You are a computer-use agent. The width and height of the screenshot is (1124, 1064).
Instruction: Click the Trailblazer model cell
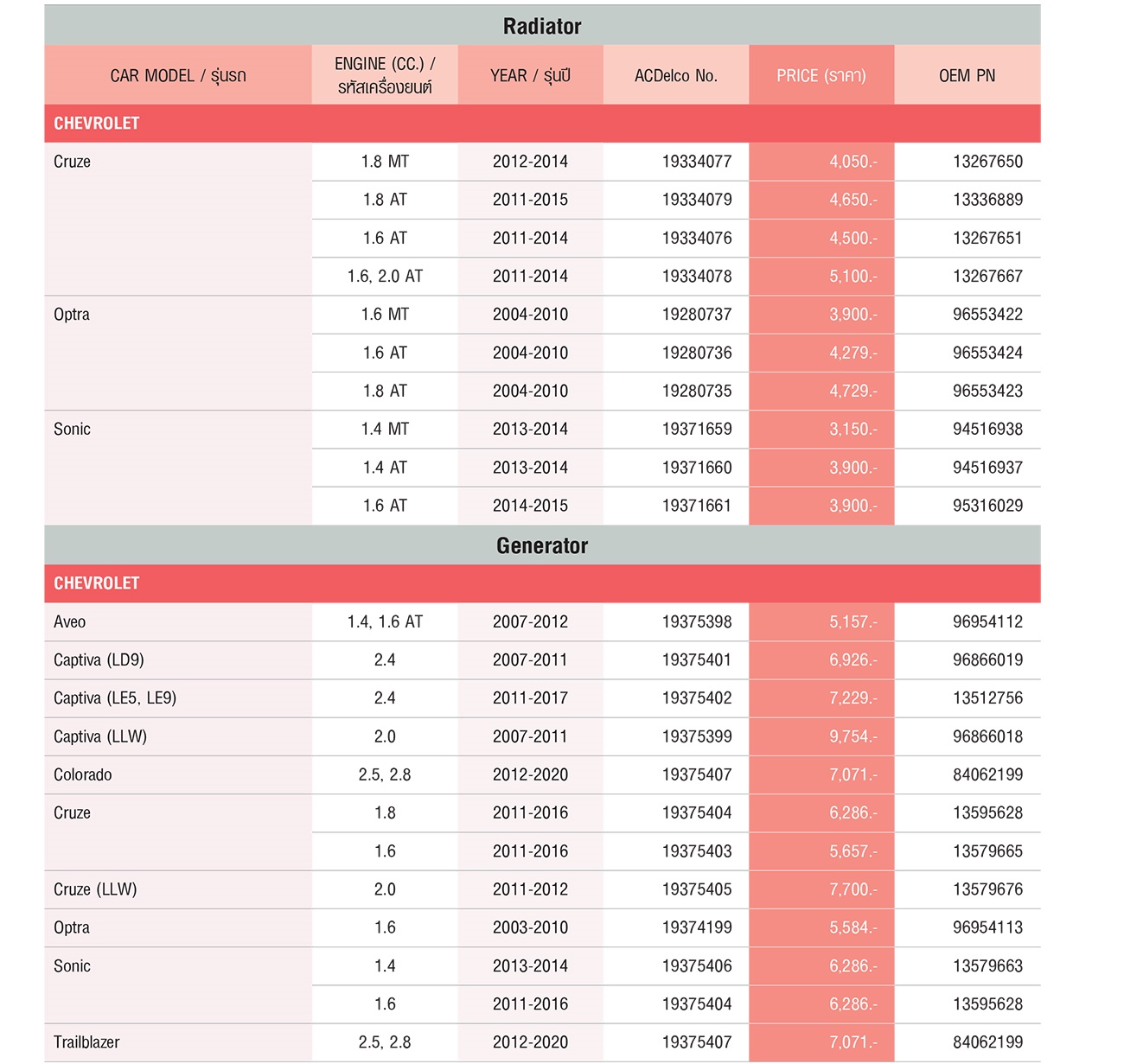pyautogui.click(x=178, y=1042)
